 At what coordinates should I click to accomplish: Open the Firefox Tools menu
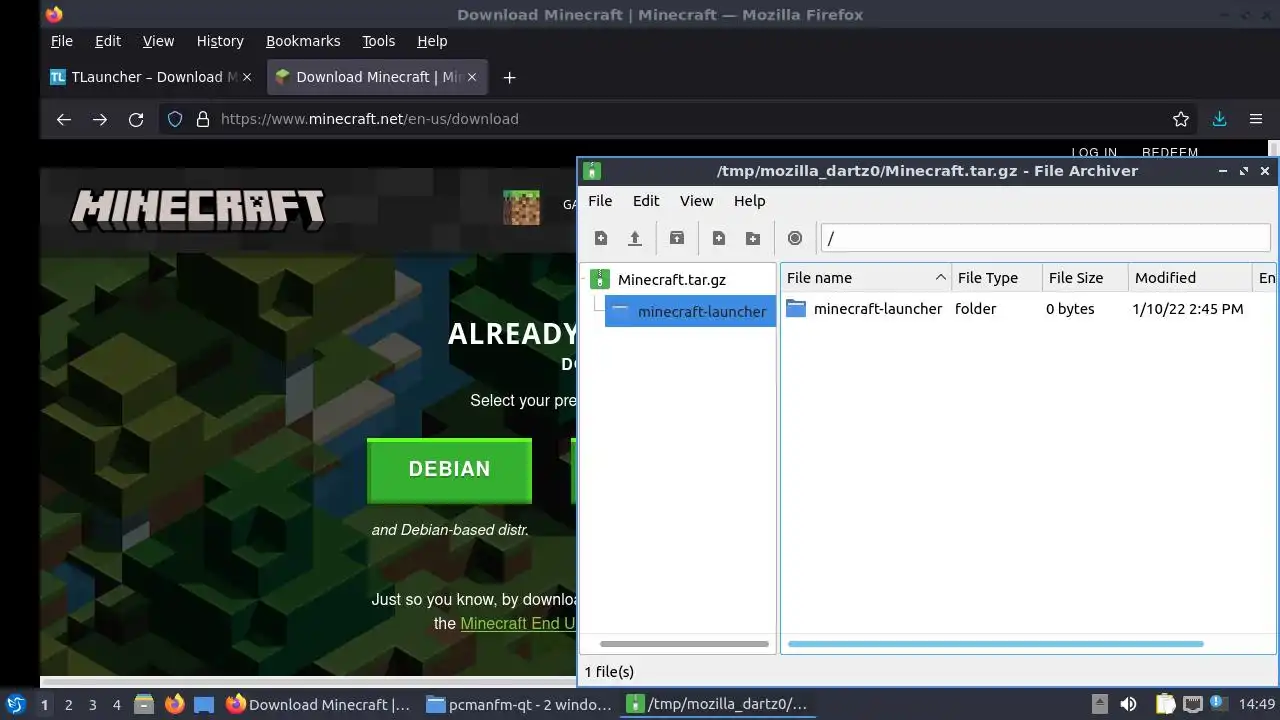click(x=378, y=41)
